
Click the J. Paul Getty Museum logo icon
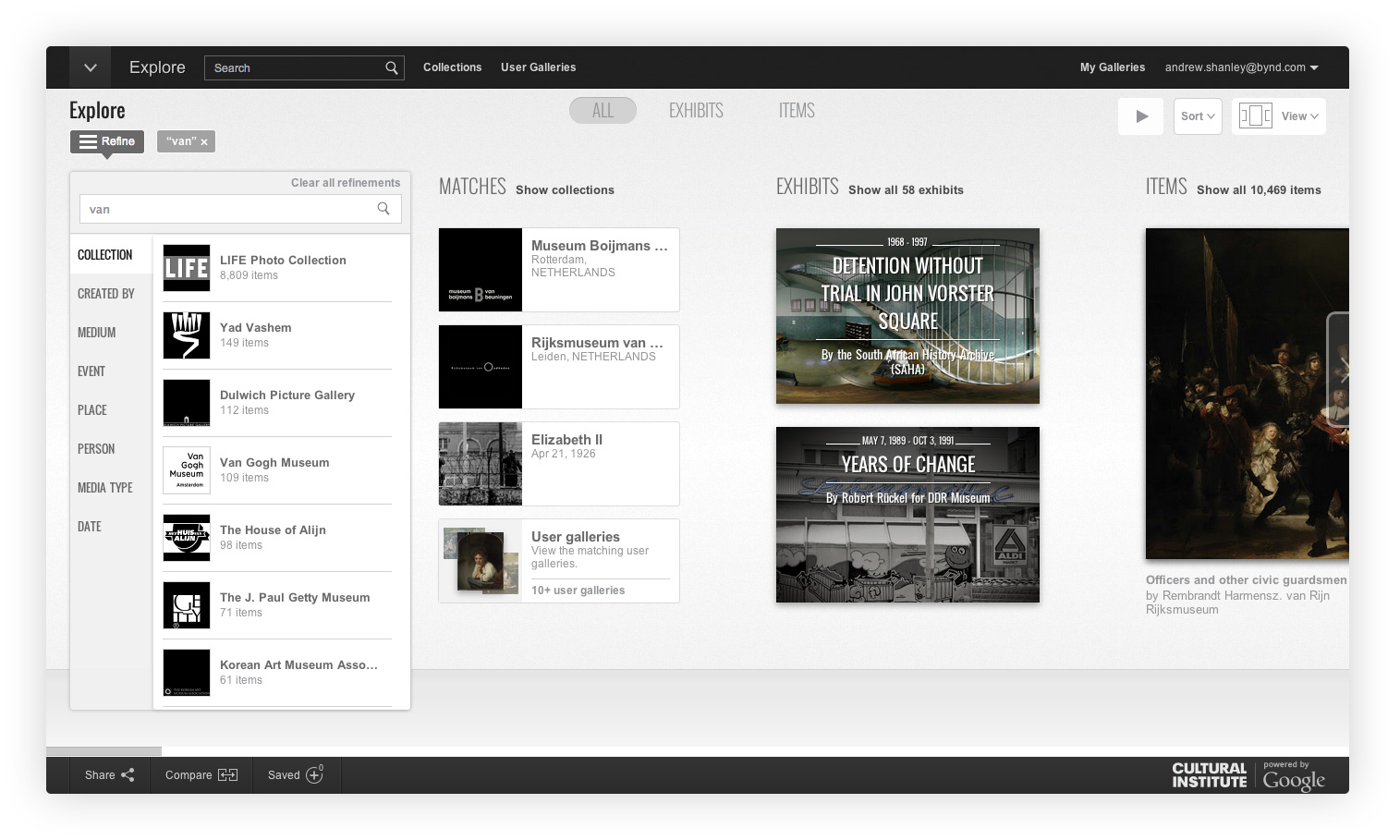(x=187, y=605)
